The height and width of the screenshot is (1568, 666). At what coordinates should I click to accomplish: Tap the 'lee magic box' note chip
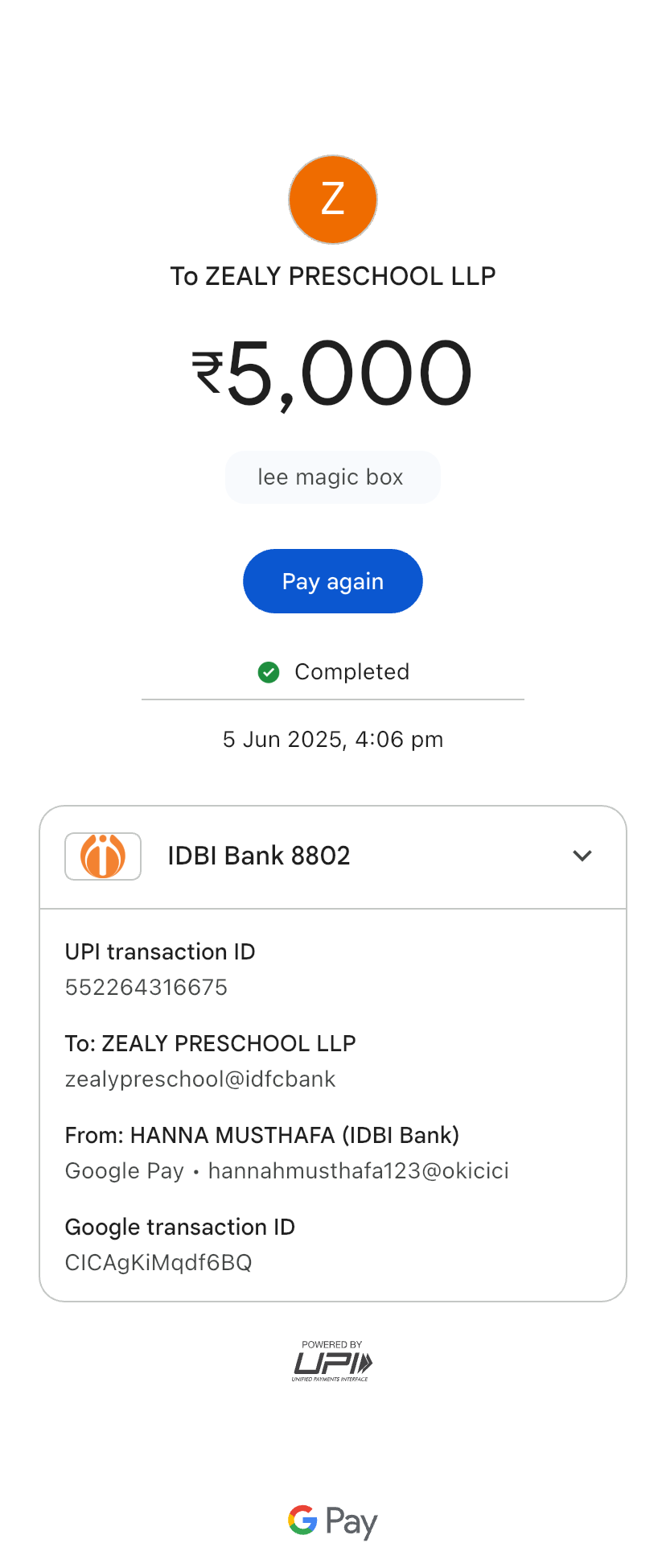point(332,477)
